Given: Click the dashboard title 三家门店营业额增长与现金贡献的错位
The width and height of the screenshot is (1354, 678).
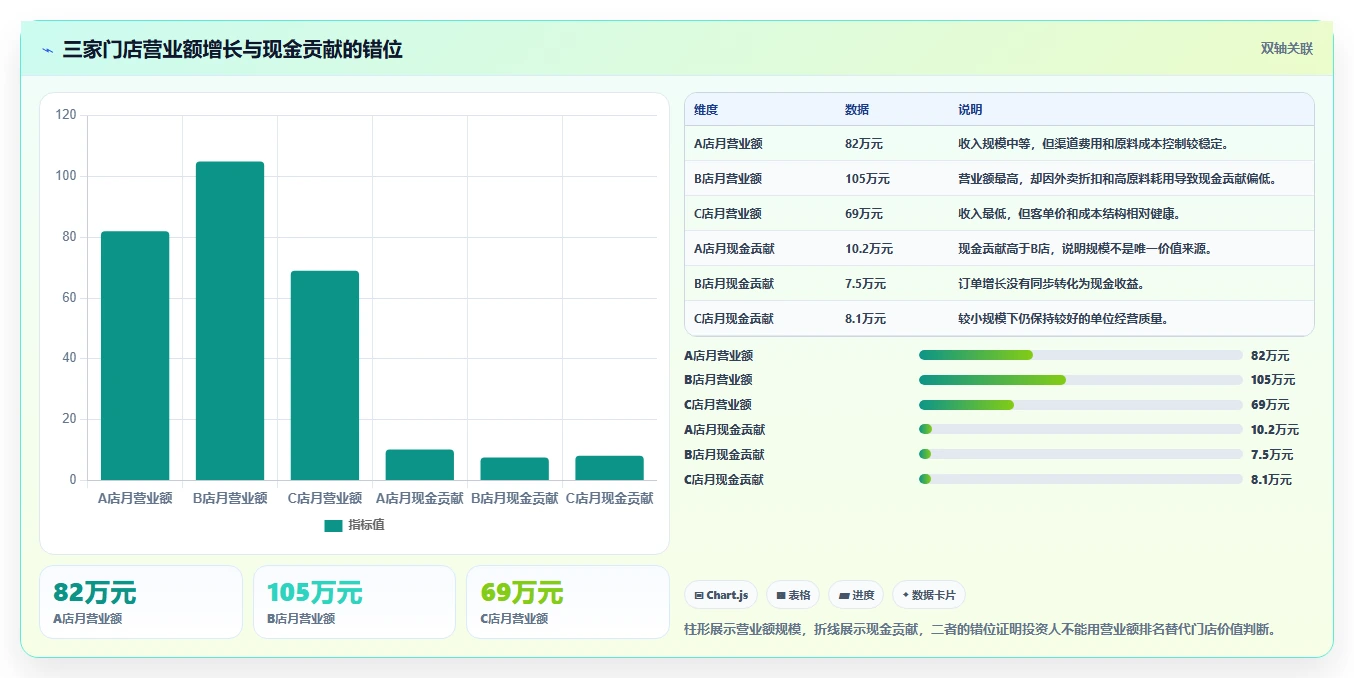Looking at the screenshot, I should pyautogui.click(x=232, y=50).
